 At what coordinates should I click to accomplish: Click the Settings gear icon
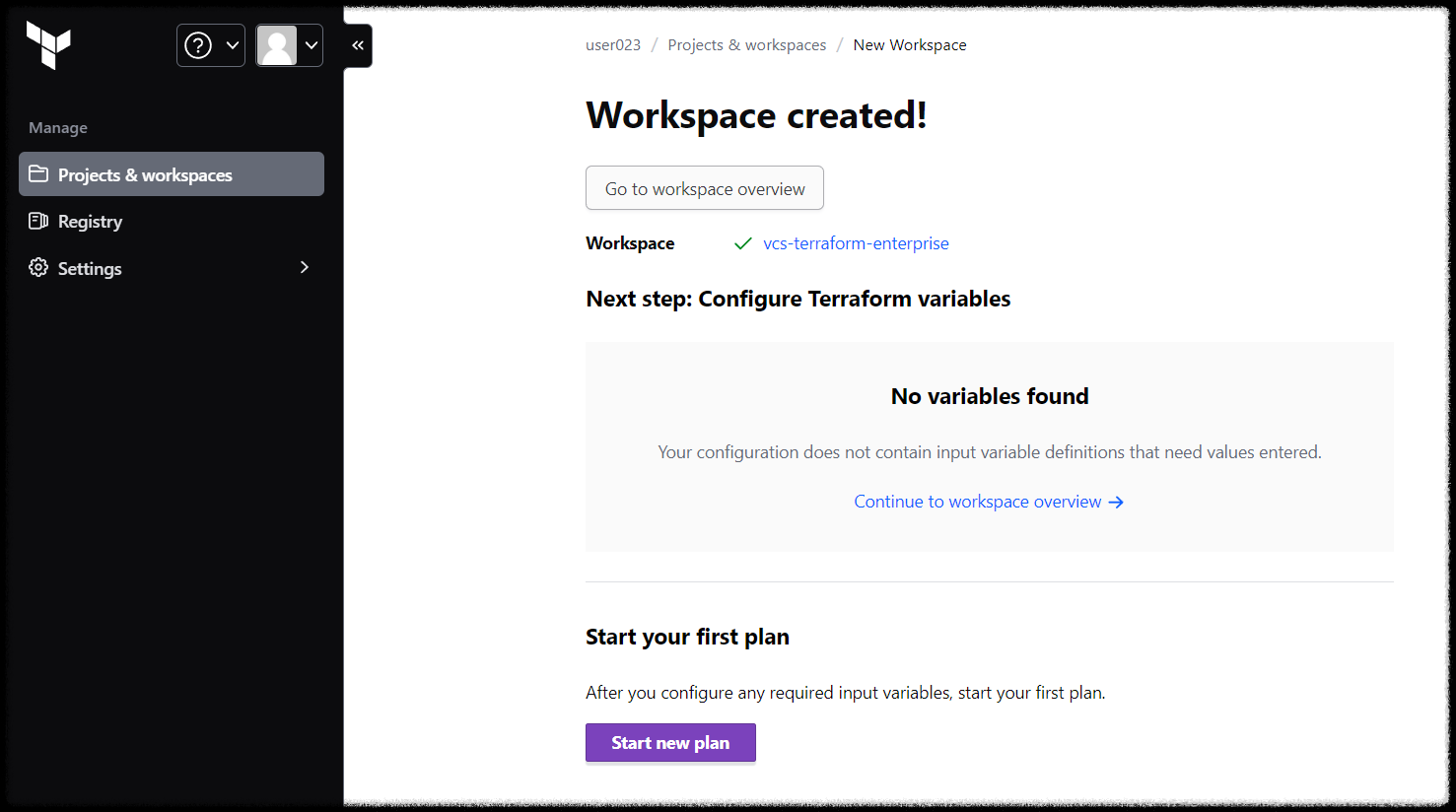38,267
